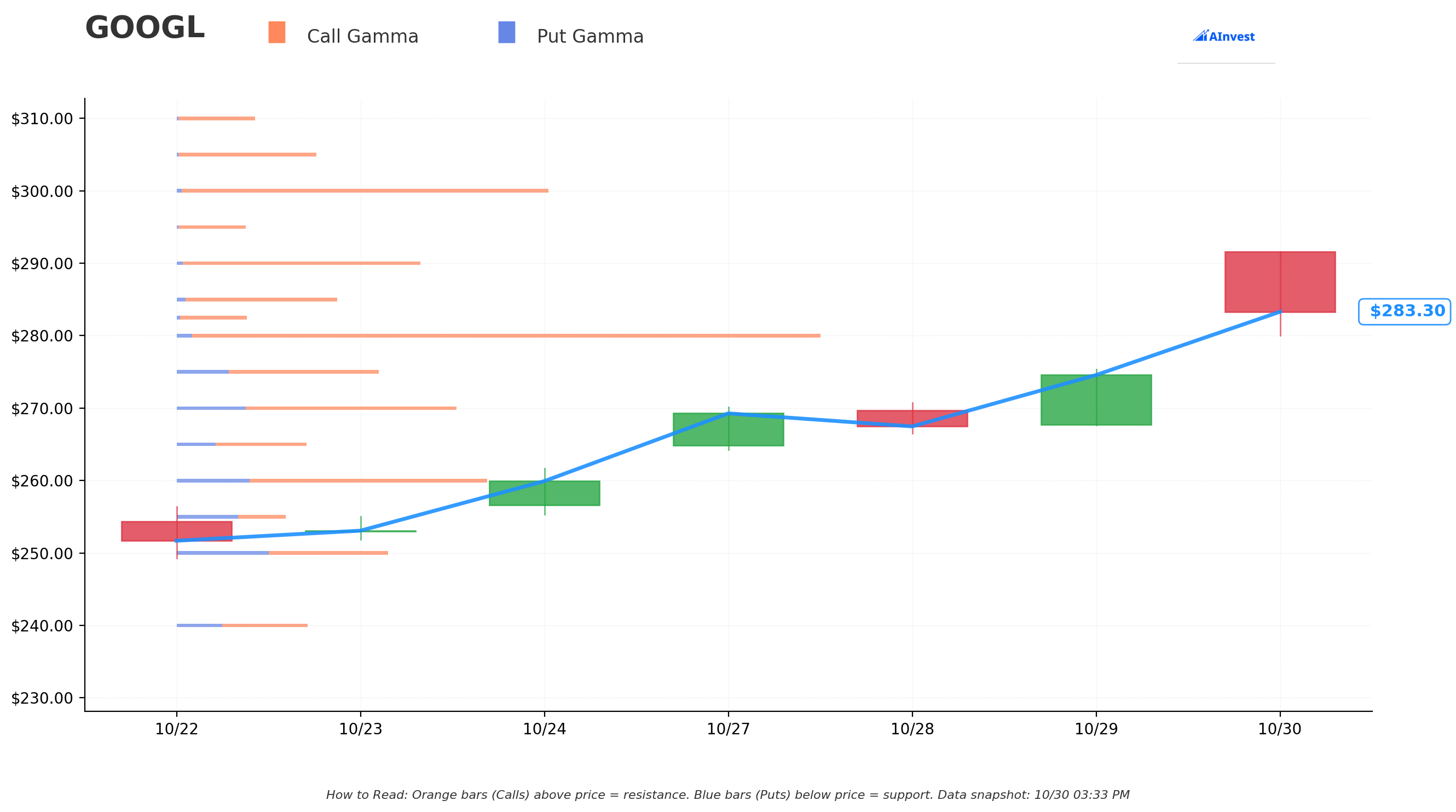Screen dimensions: 1456x812
Task: Click the orange call gamma bar at $300
Action: (365, 191)
